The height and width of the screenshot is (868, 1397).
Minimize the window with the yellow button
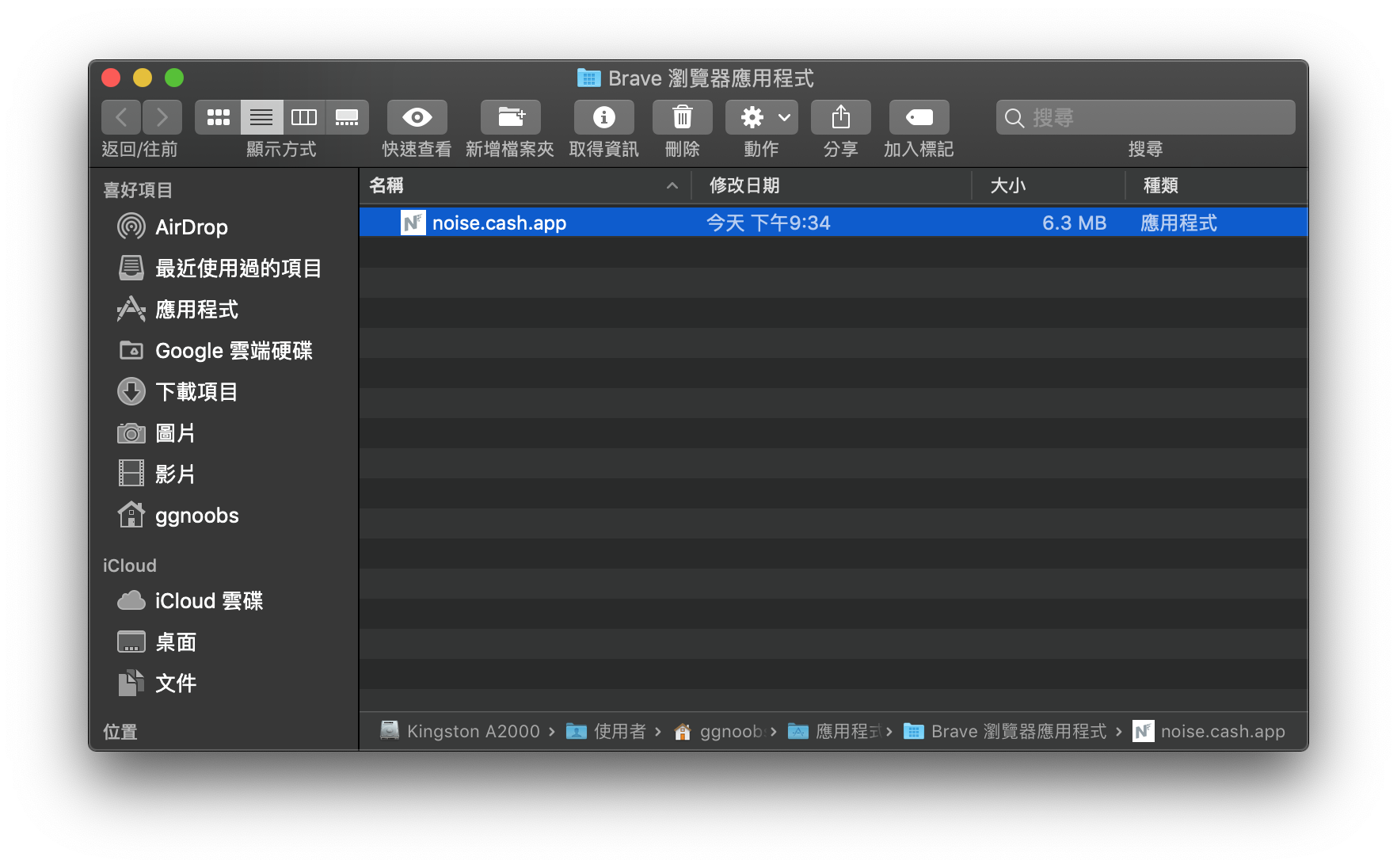[143, 78]
